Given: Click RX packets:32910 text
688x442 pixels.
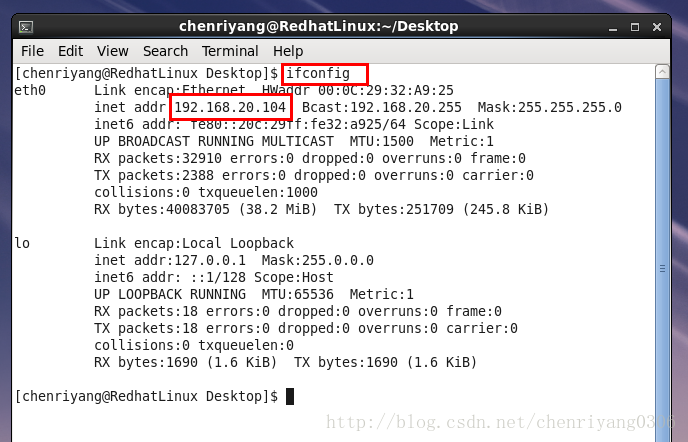Looking at the screenshot, I should point(158,158).
